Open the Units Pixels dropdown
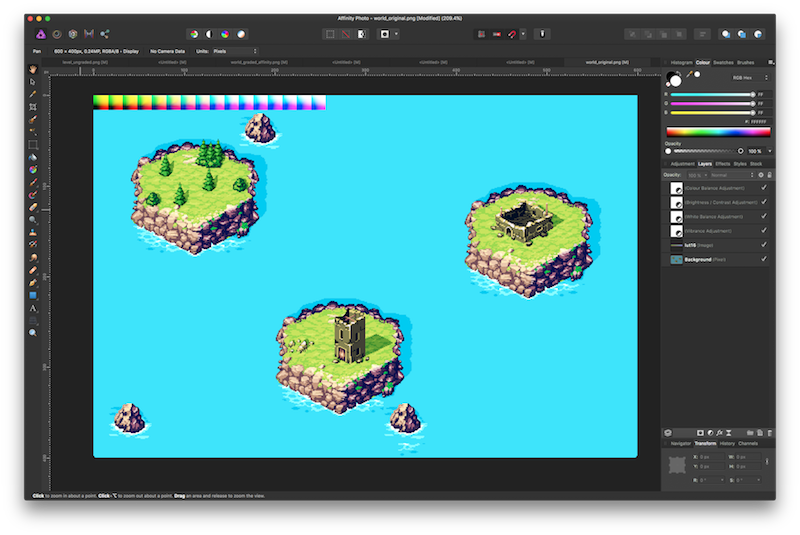 [235, 51]
